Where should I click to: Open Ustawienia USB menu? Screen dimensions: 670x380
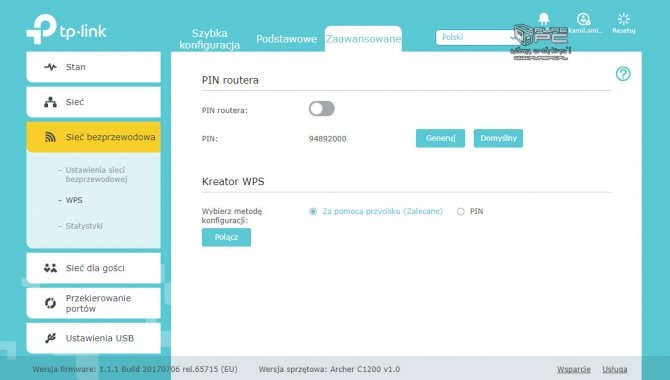(93, 338)
